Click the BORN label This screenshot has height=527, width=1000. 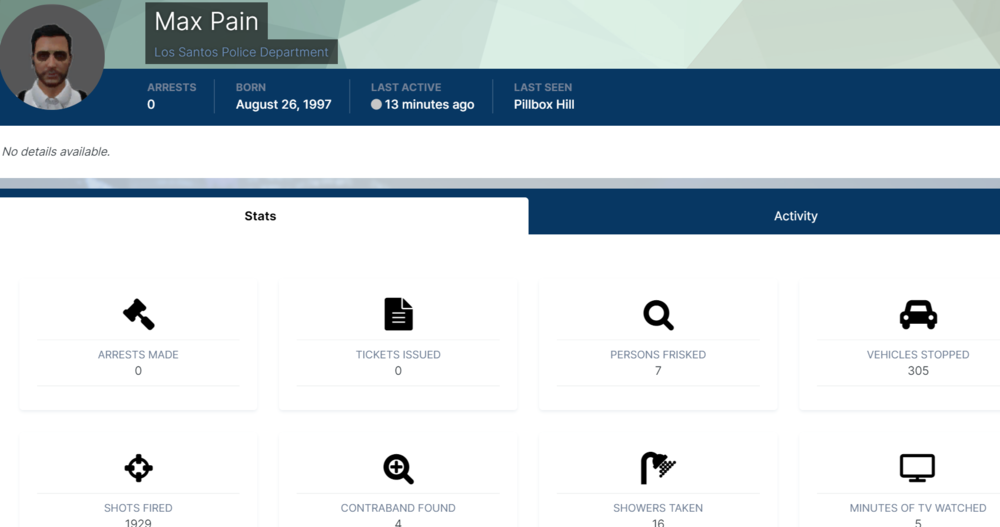pos(251,87)
